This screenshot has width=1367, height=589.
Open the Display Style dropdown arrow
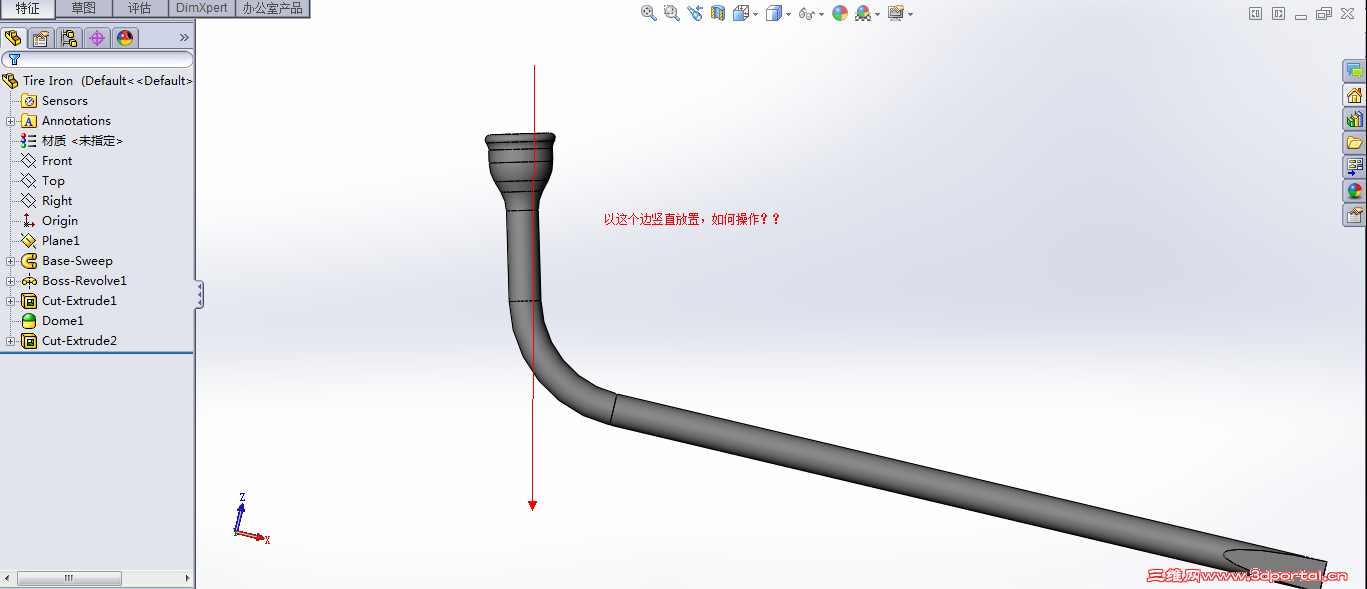(x=788, y=14)
